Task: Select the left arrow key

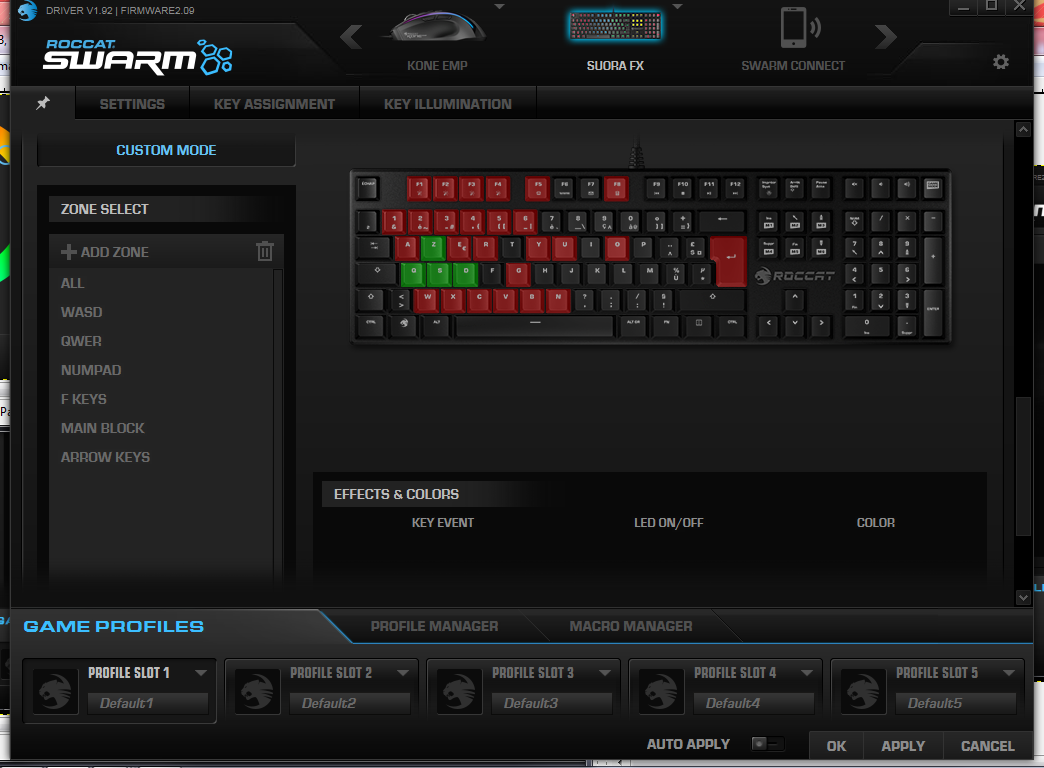Action: [x=769, y=325]
